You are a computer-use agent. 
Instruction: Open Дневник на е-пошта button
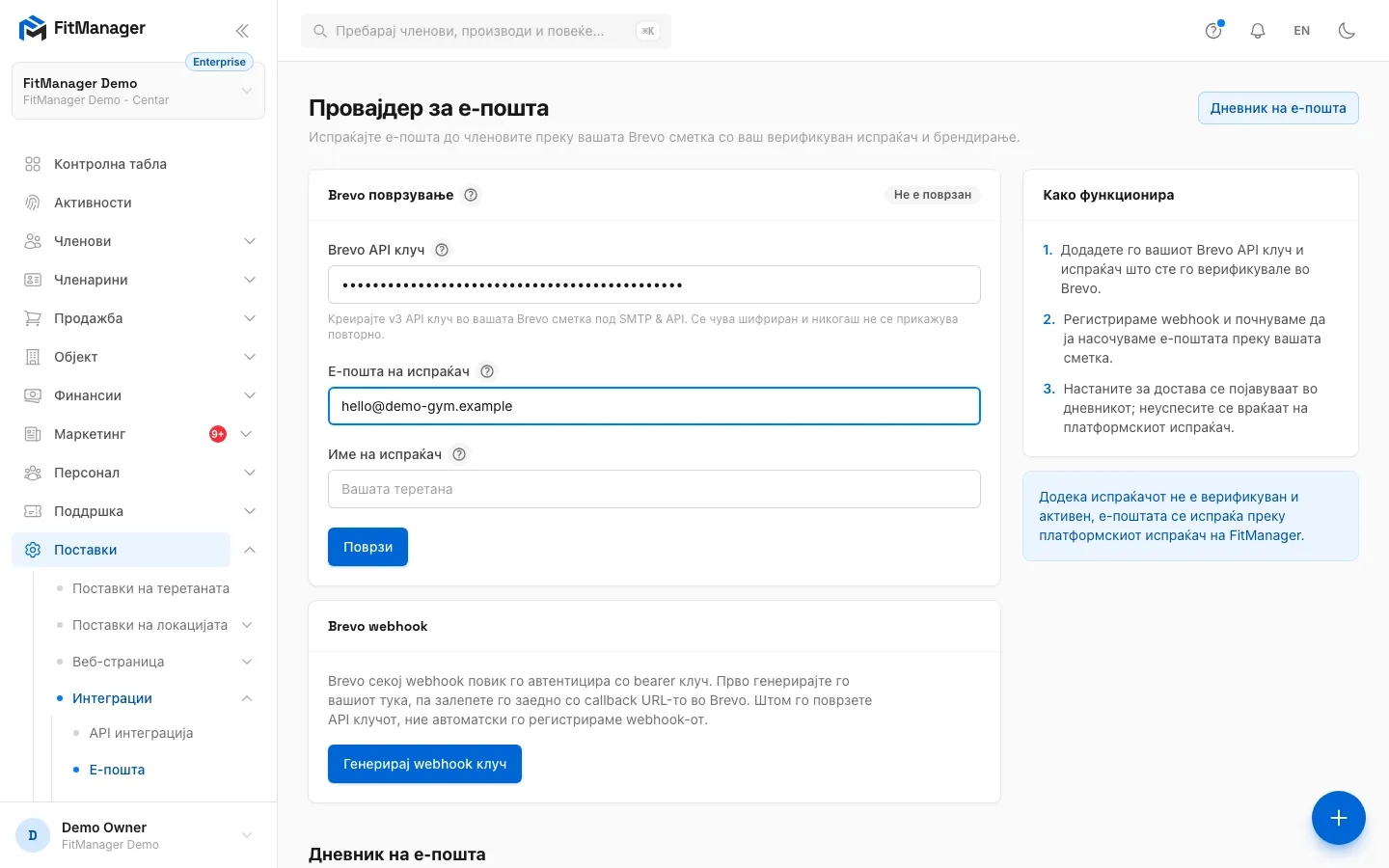pyautogui.click(x=1278, y=108)
